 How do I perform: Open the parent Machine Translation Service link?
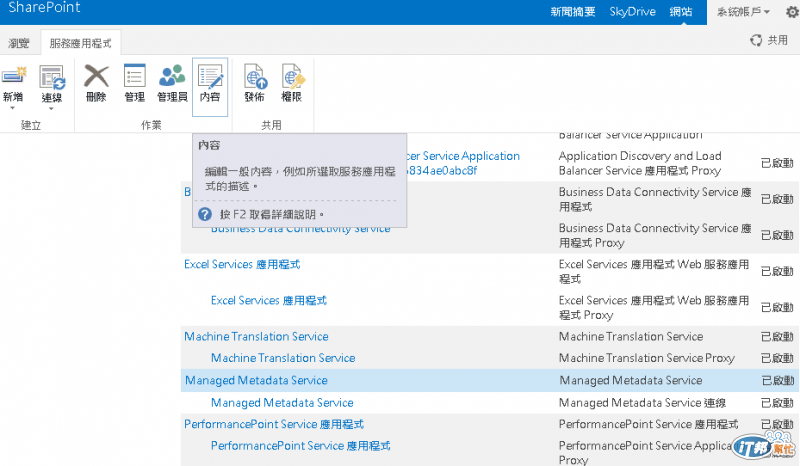tap(256, 337)
